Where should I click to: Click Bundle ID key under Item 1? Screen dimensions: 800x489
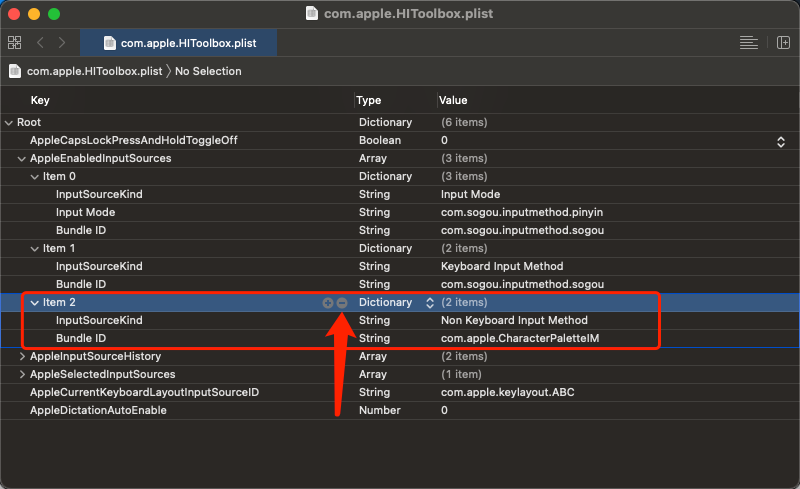coord(81,284)
